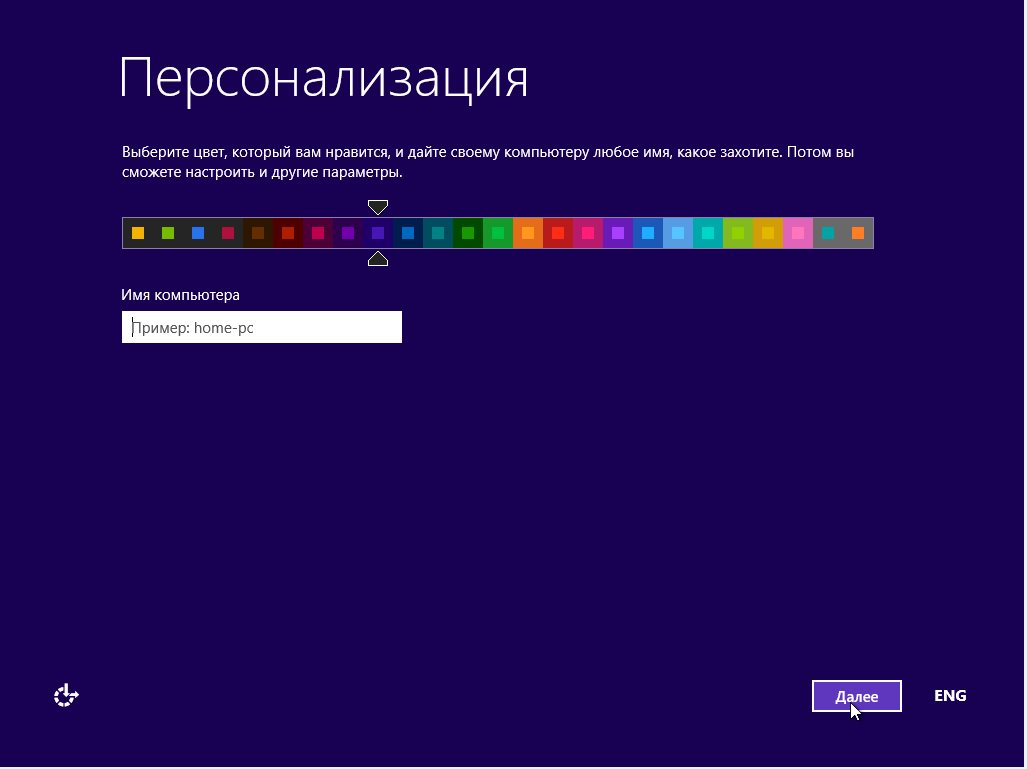The image size is (1027, 769).
Task: Select the currently marked indigo swatch
Action: tap(379, 234)
